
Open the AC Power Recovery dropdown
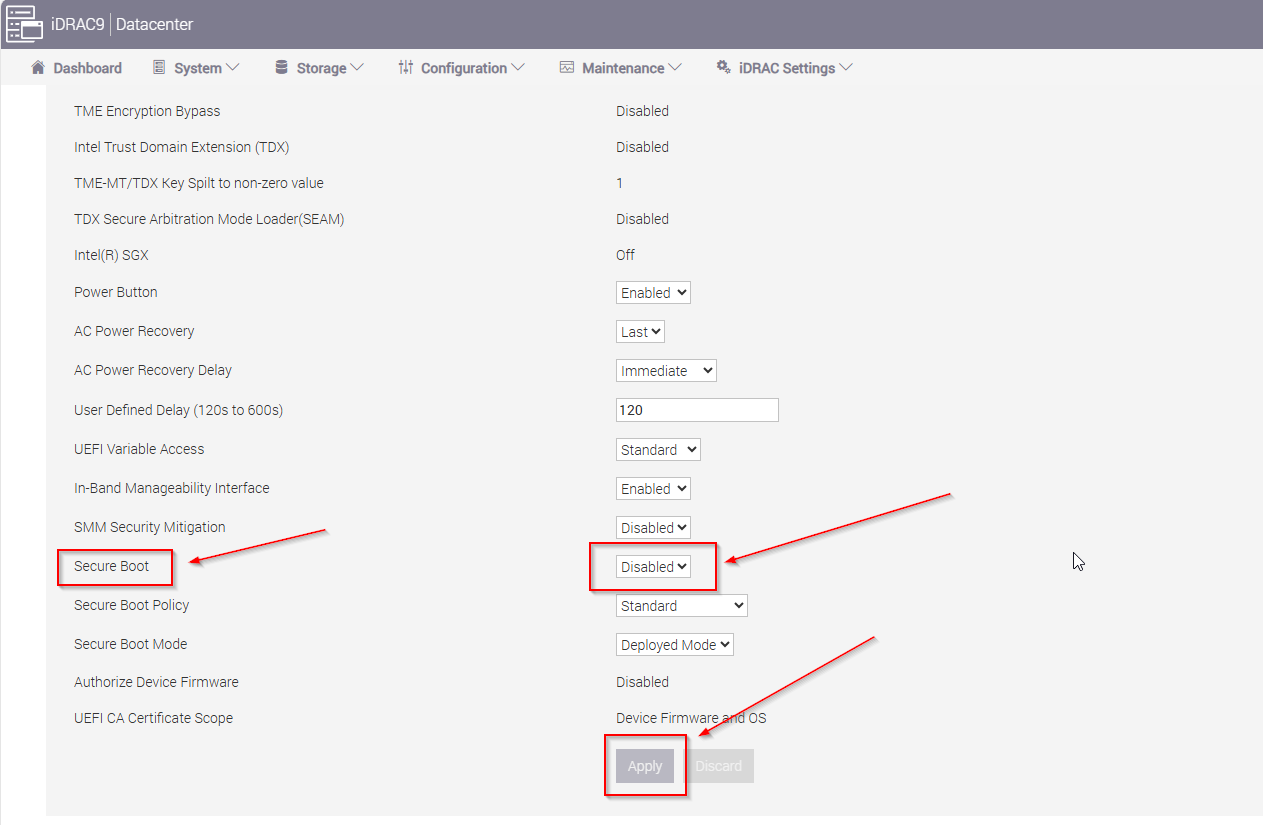[x=640, y=332]
